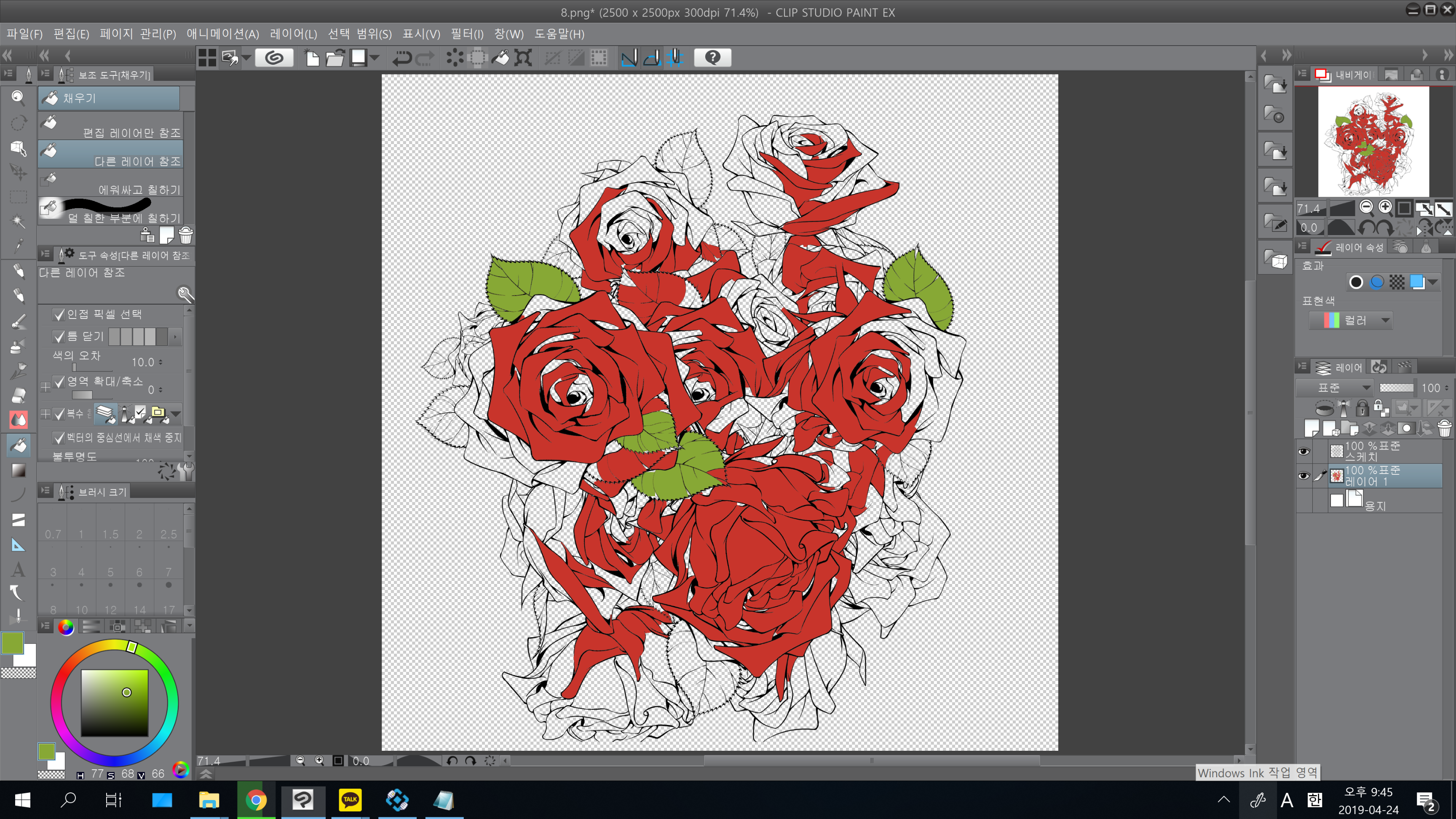1456x819 pixels.
Task: Click the Save icon in the command bar
Action: click(x=359, y=58)
